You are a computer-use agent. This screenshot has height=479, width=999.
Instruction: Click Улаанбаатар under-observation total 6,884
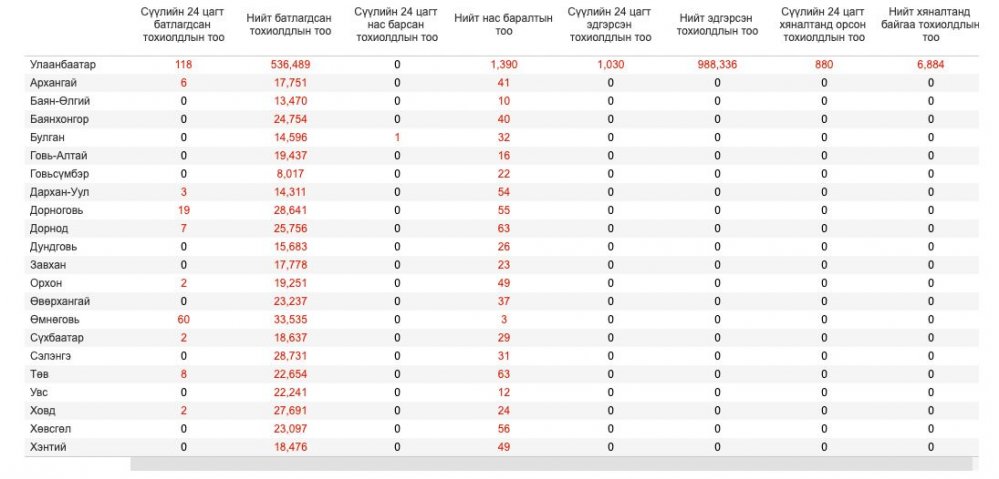tap(931, 64)
